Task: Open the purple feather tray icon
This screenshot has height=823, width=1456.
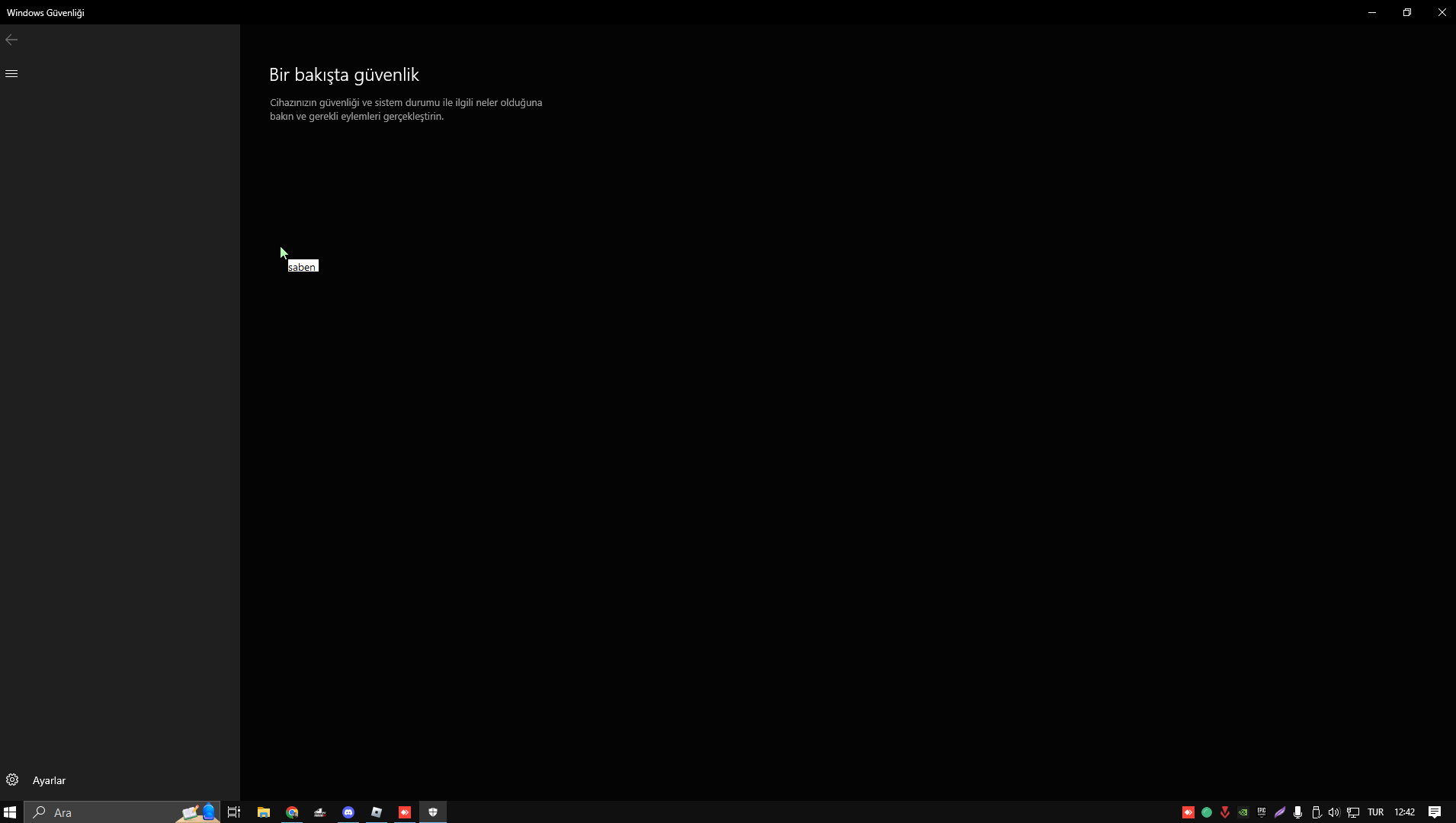Action: tap(1280, 812)
